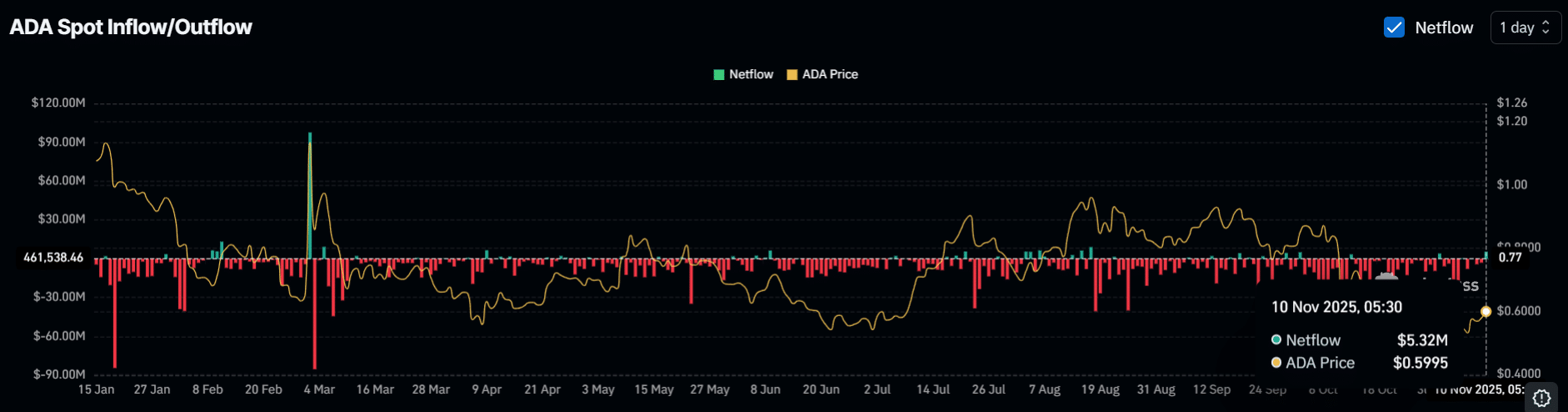Click the 19 Aug date label
Screen dimensions: 1568x412
pyautogui.click(x=1101, y=389)
